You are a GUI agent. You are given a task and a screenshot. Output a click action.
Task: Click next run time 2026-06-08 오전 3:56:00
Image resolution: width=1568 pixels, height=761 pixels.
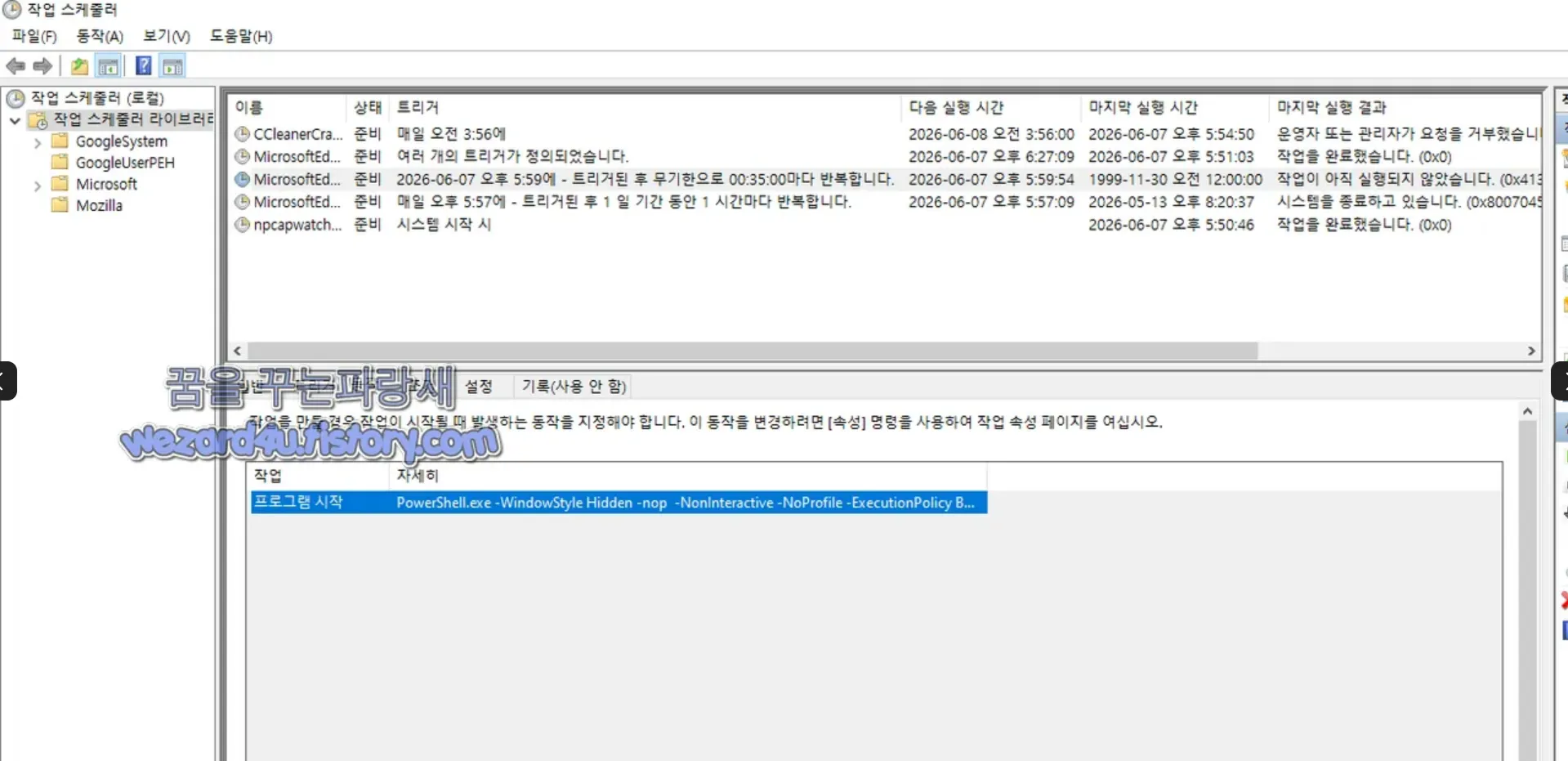pos(991,134)
